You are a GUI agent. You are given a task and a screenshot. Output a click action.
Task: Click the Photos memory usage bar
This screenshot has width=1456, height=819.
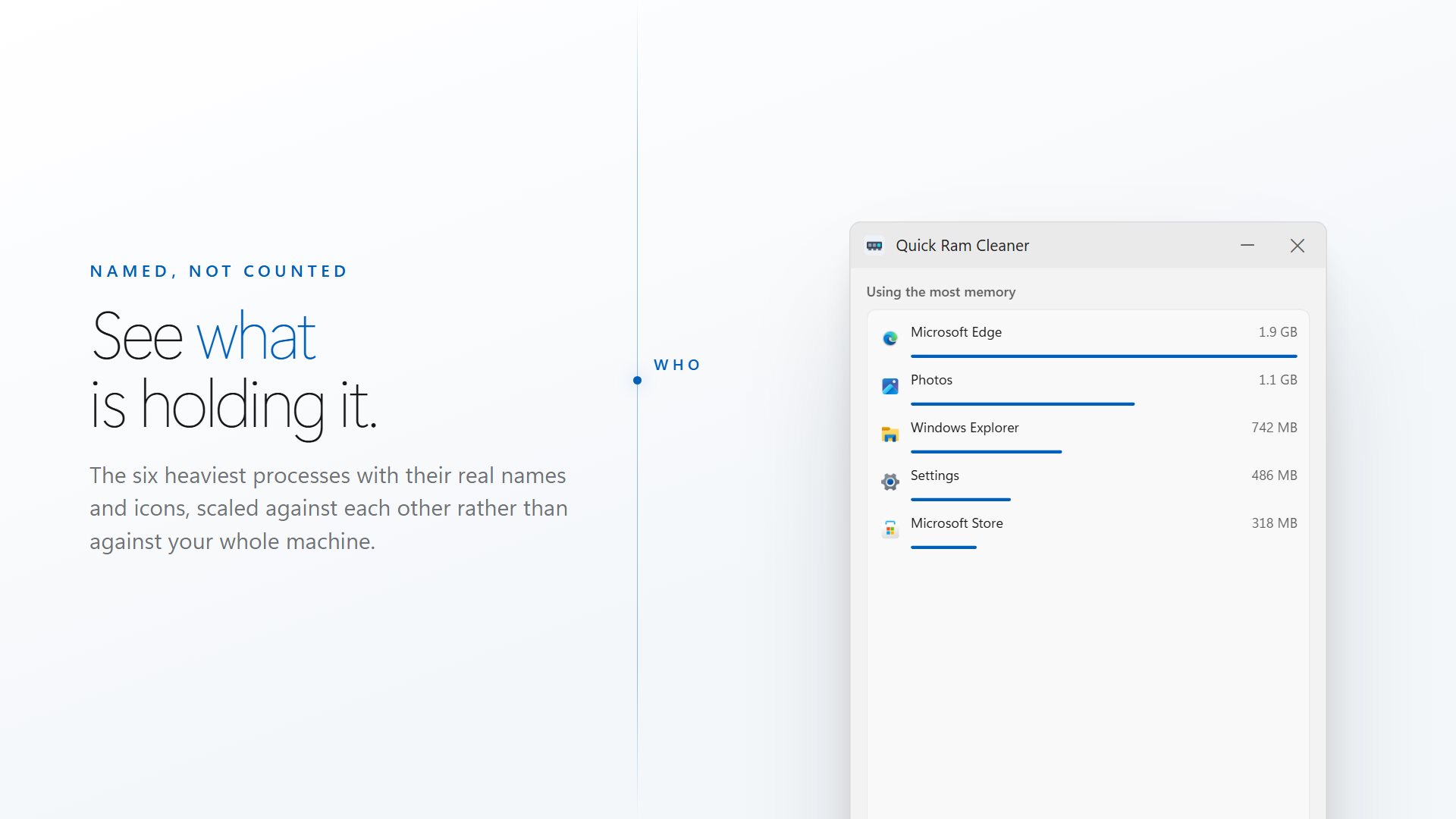coord(1022,404)
